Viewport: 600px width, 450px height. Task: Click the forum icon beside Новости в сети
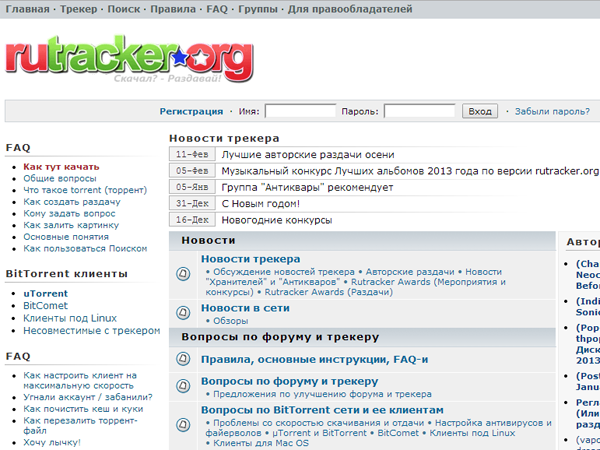click(184, 313)
